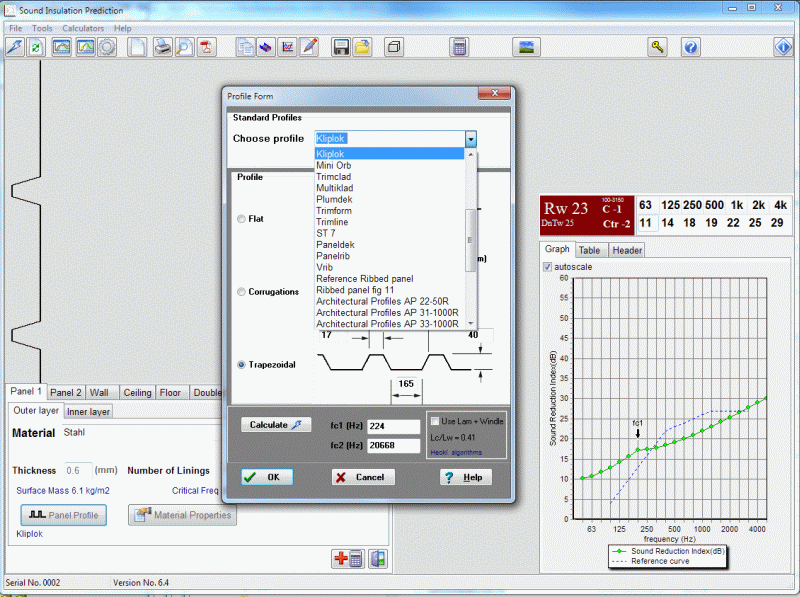The width and height of the screenshot is (800, 597).
Task: Click the chart results toolbar icon
Action: tap(288, 47)
